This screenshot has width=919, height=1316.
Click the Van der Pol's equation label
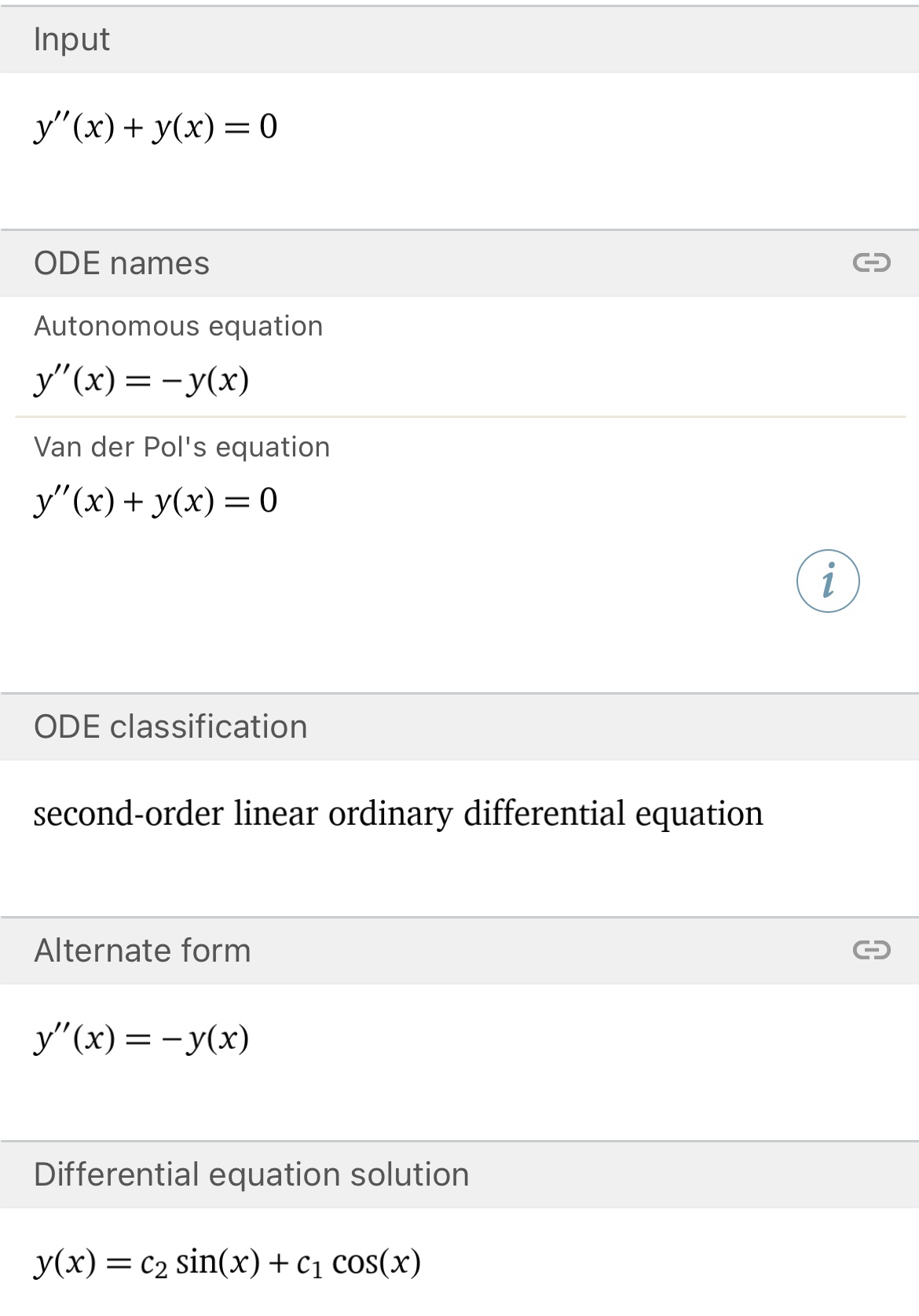coord(181,447)
